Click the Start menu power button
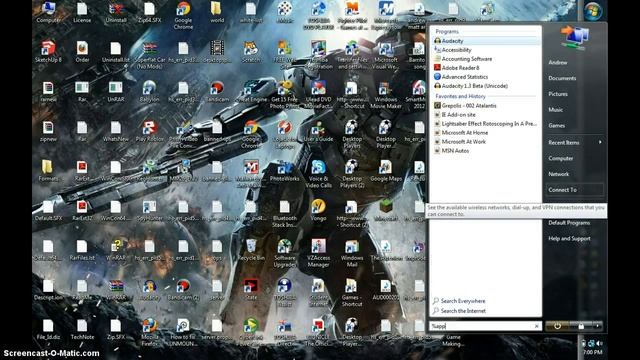 557,326
